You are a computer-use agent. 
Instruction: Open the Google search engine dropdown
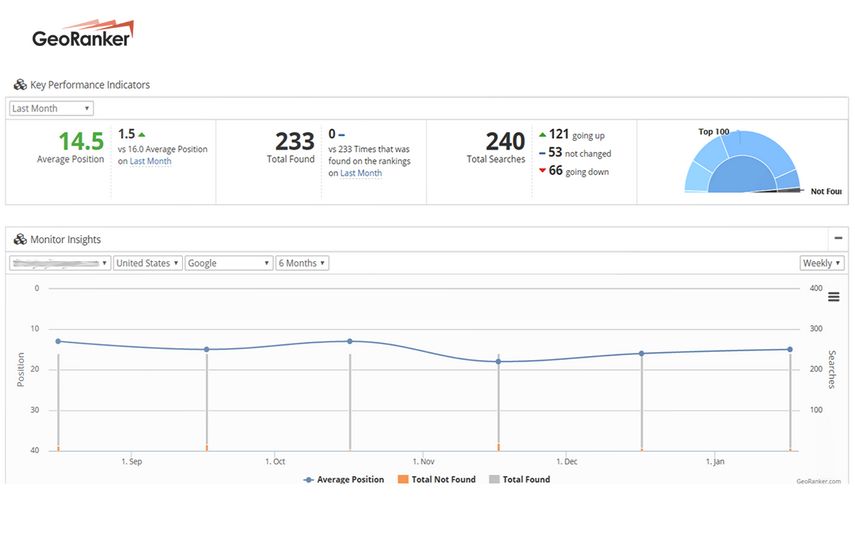pos(229,263)
